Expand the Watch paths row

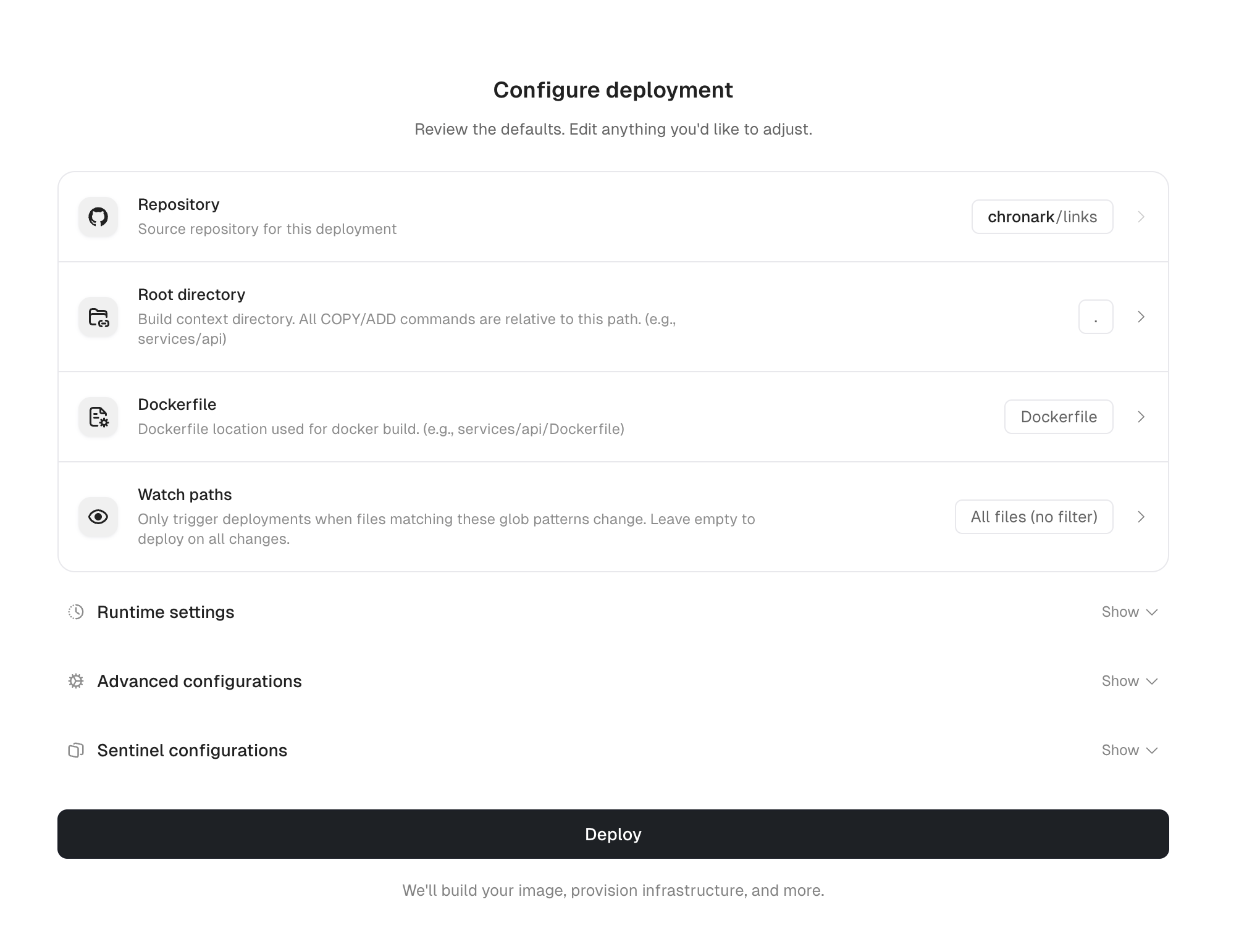click(x=1142, y=517)
